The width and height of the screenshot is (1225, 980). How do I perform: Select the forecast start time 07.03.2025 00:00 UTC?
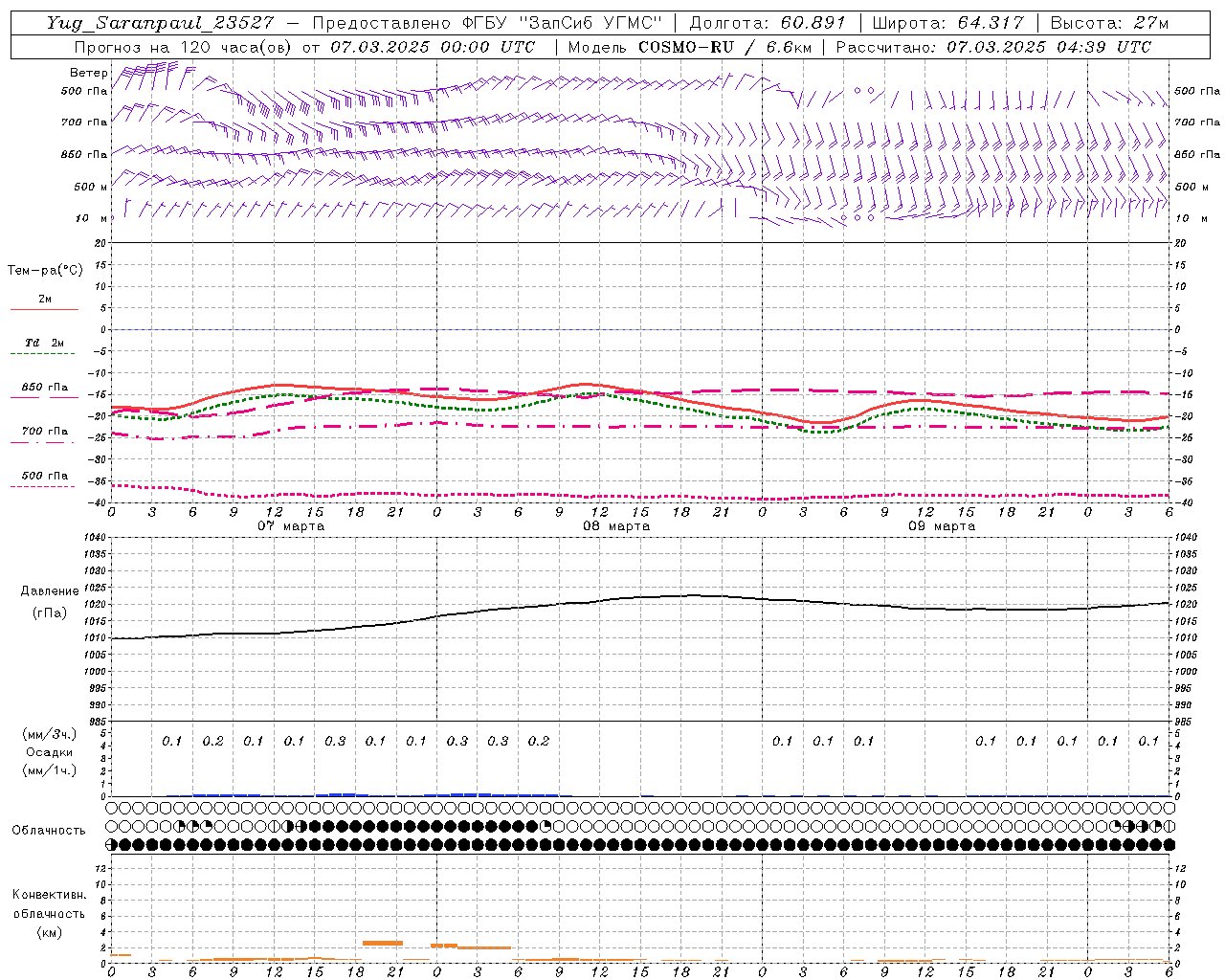click(433, 47)
